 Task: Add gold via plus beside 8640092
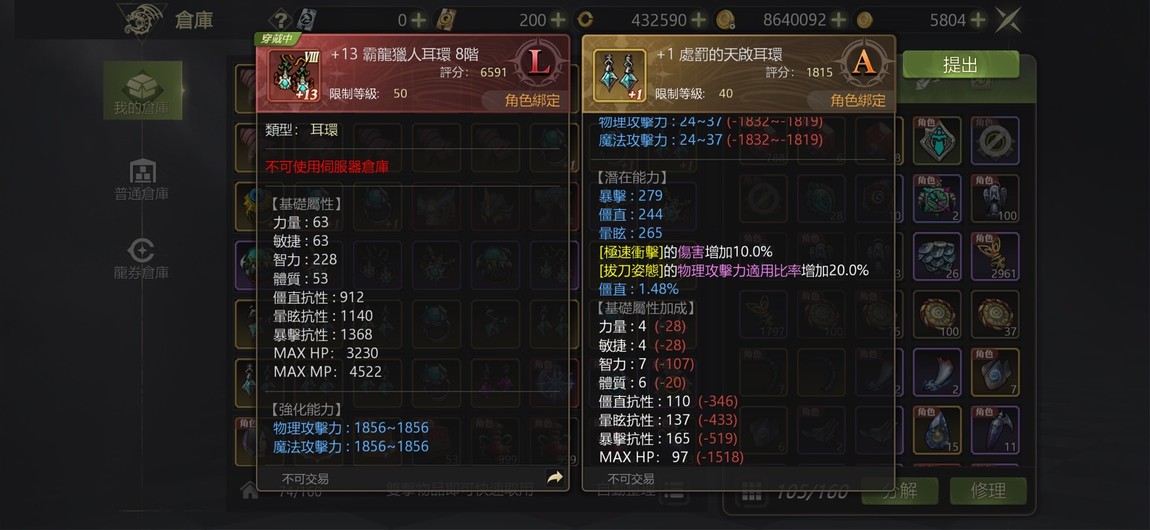[839, 20]
